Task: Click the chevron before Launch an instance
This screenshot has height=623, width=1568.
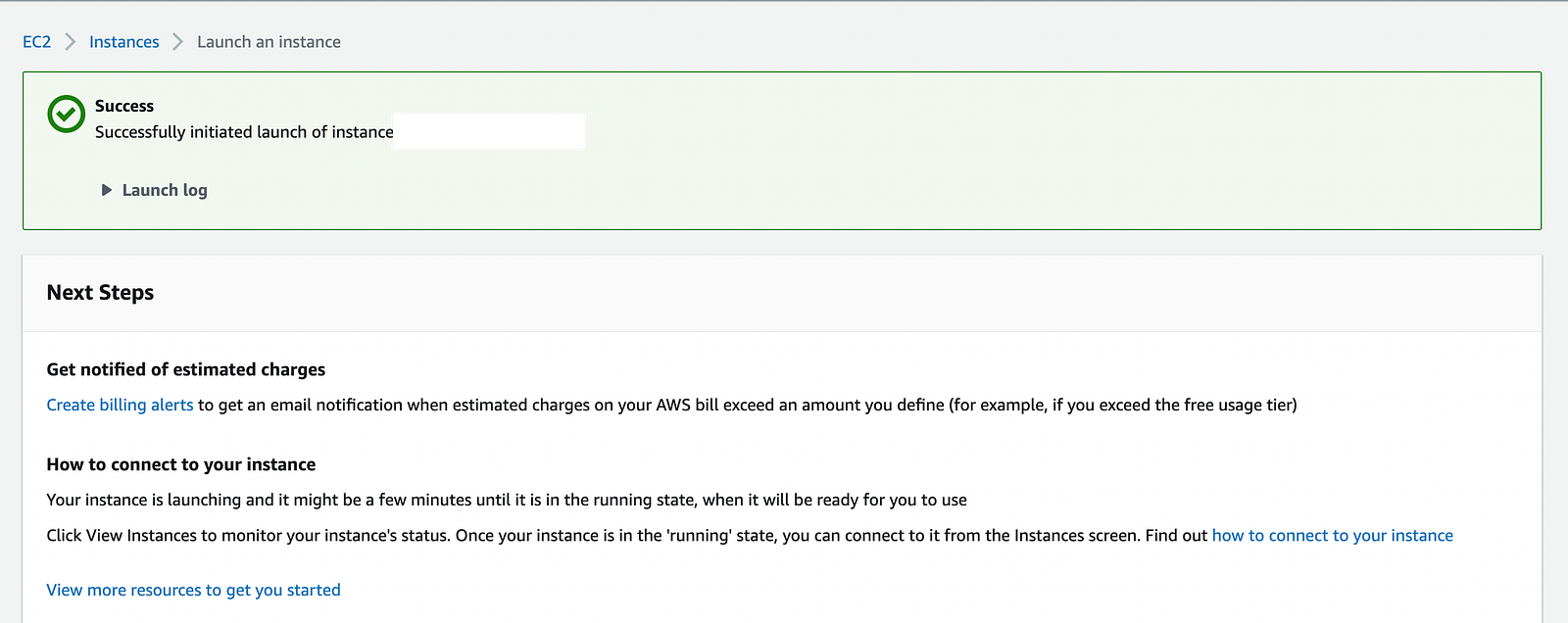Action: [178, 42]
